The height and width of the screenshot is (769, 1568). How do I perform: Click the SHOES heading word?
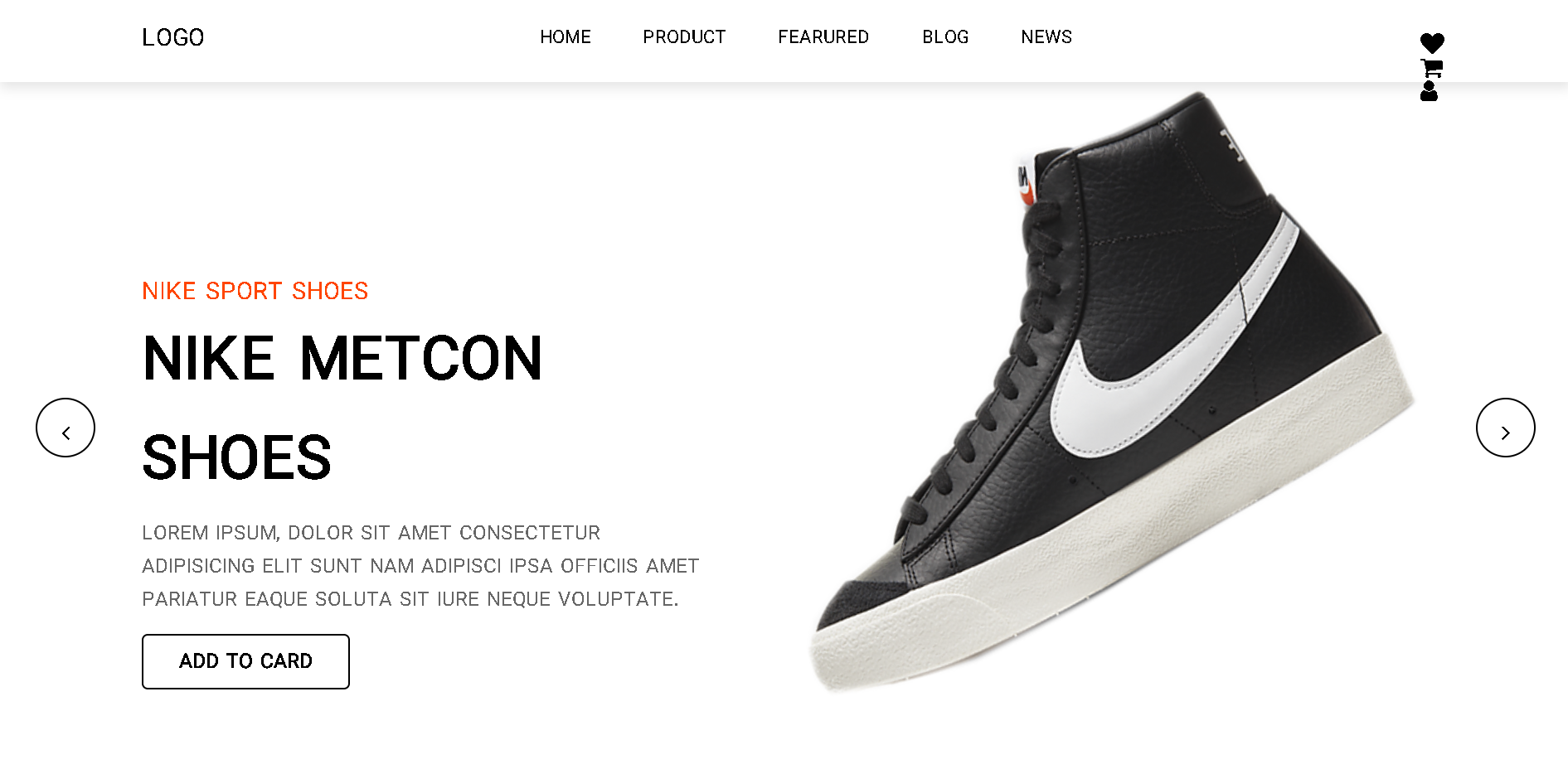pyautogui.click(x=236, y=458)
